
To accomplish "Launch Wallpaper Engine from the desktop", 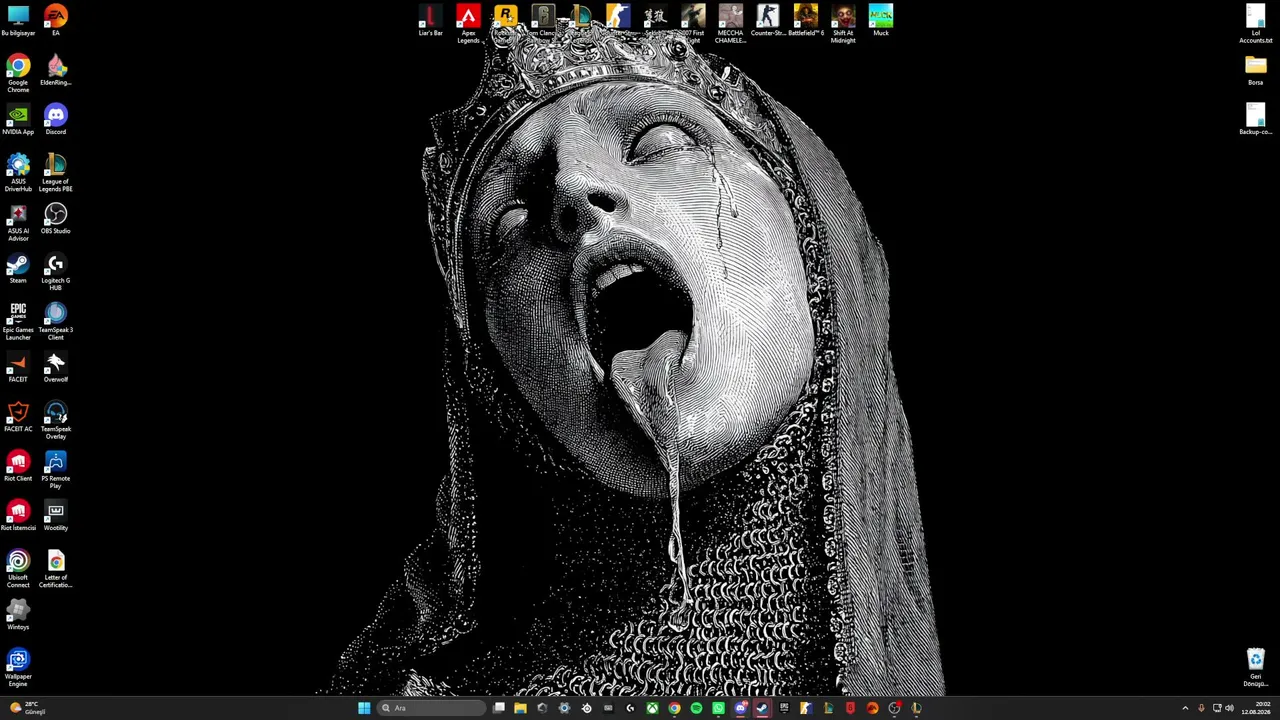I will coord(18,667).
